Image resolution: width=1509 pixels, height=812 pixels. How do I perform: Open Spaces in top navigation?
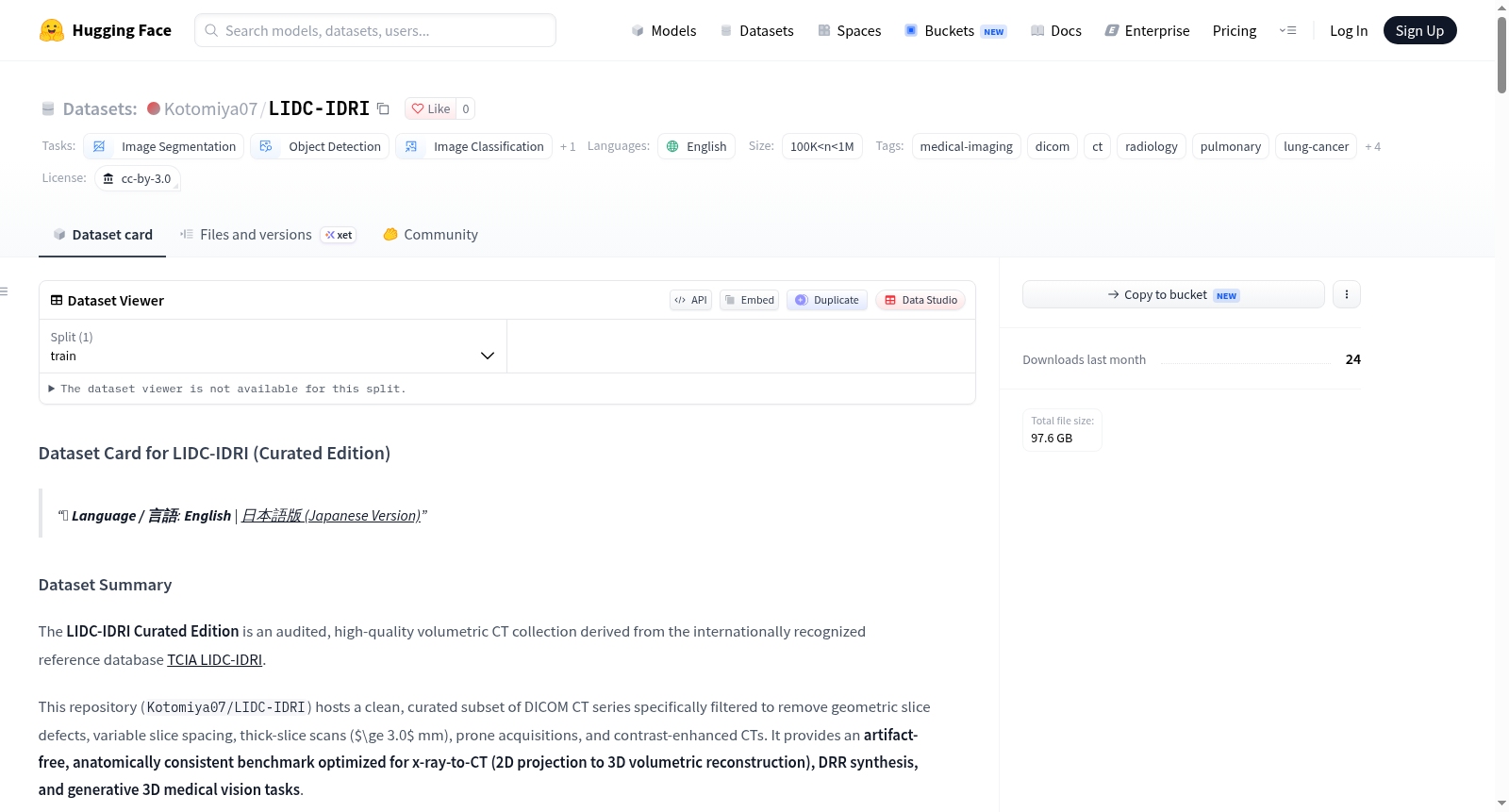click(x=849, y=30)
